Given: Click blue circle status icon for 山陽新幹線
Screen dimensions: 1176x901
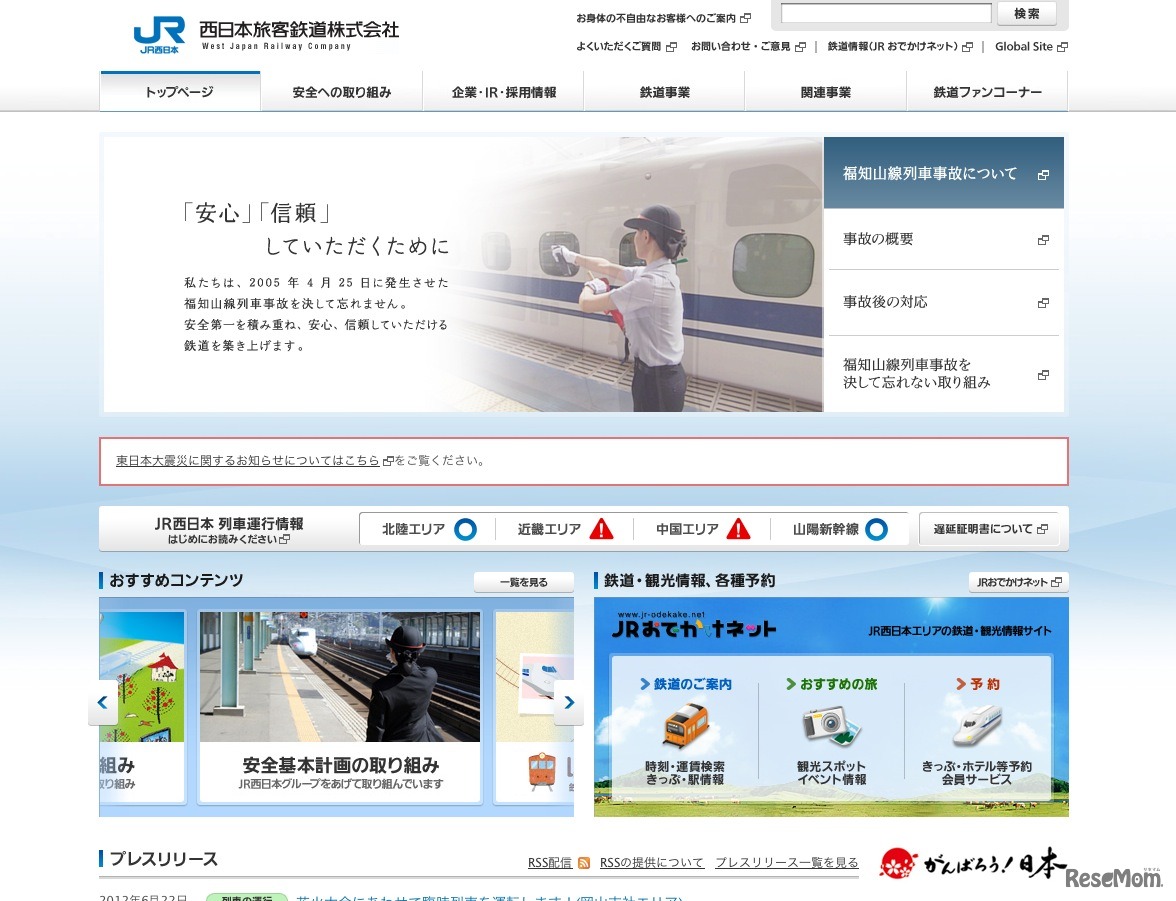Looking at the screenshot, I should point(877,529).
